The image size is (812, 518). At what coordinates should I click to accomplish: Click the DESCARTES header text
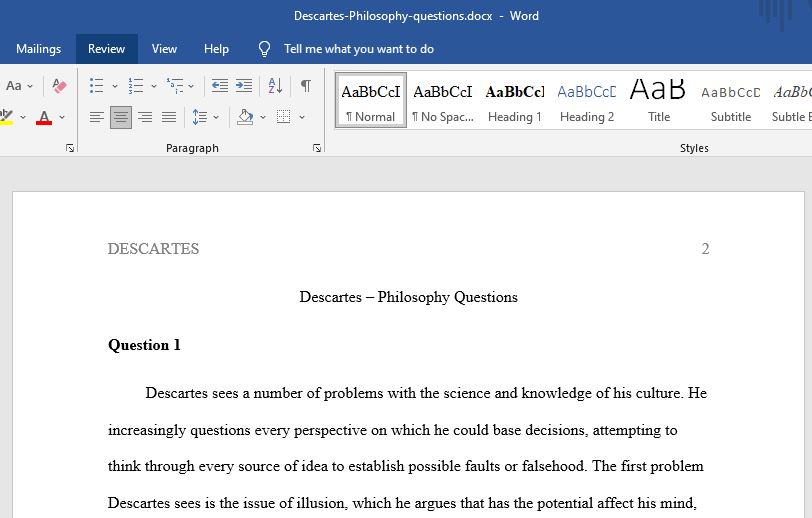[x=153, y=249]
